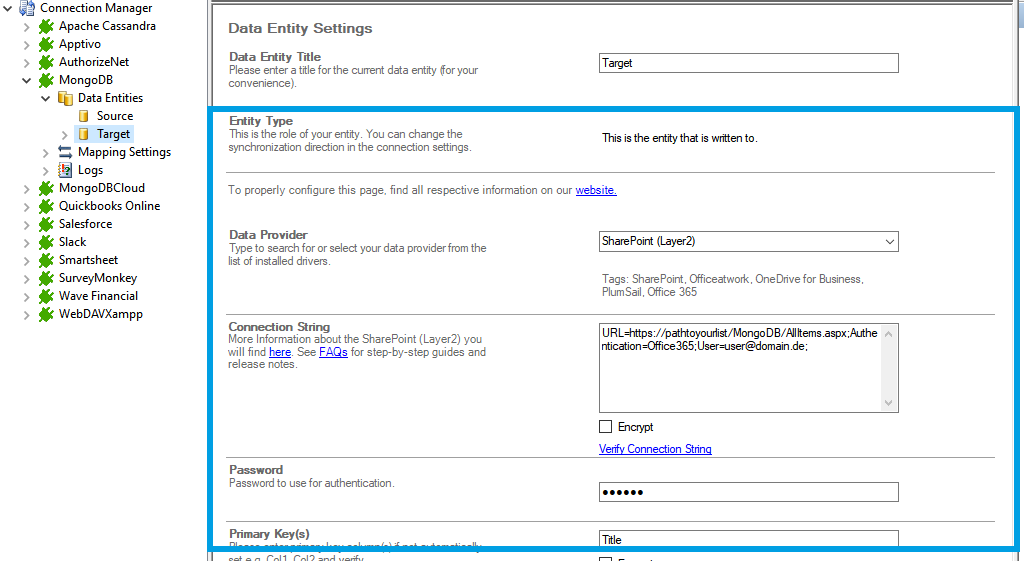Click the Mapping Settings arrows icon

pos(65,152)
